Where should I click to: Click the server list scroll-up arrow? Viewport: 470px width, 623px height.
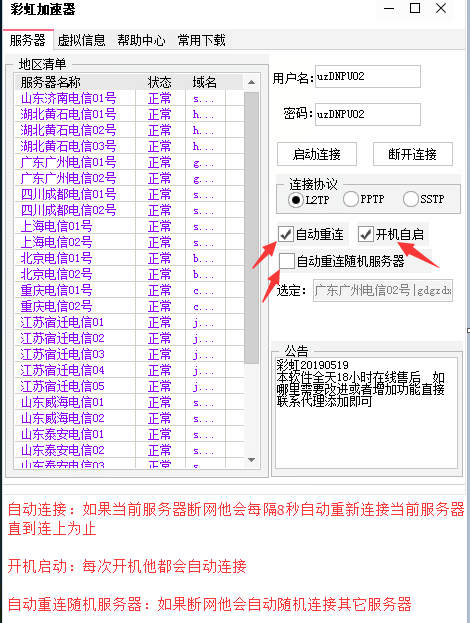click(251, 82)
